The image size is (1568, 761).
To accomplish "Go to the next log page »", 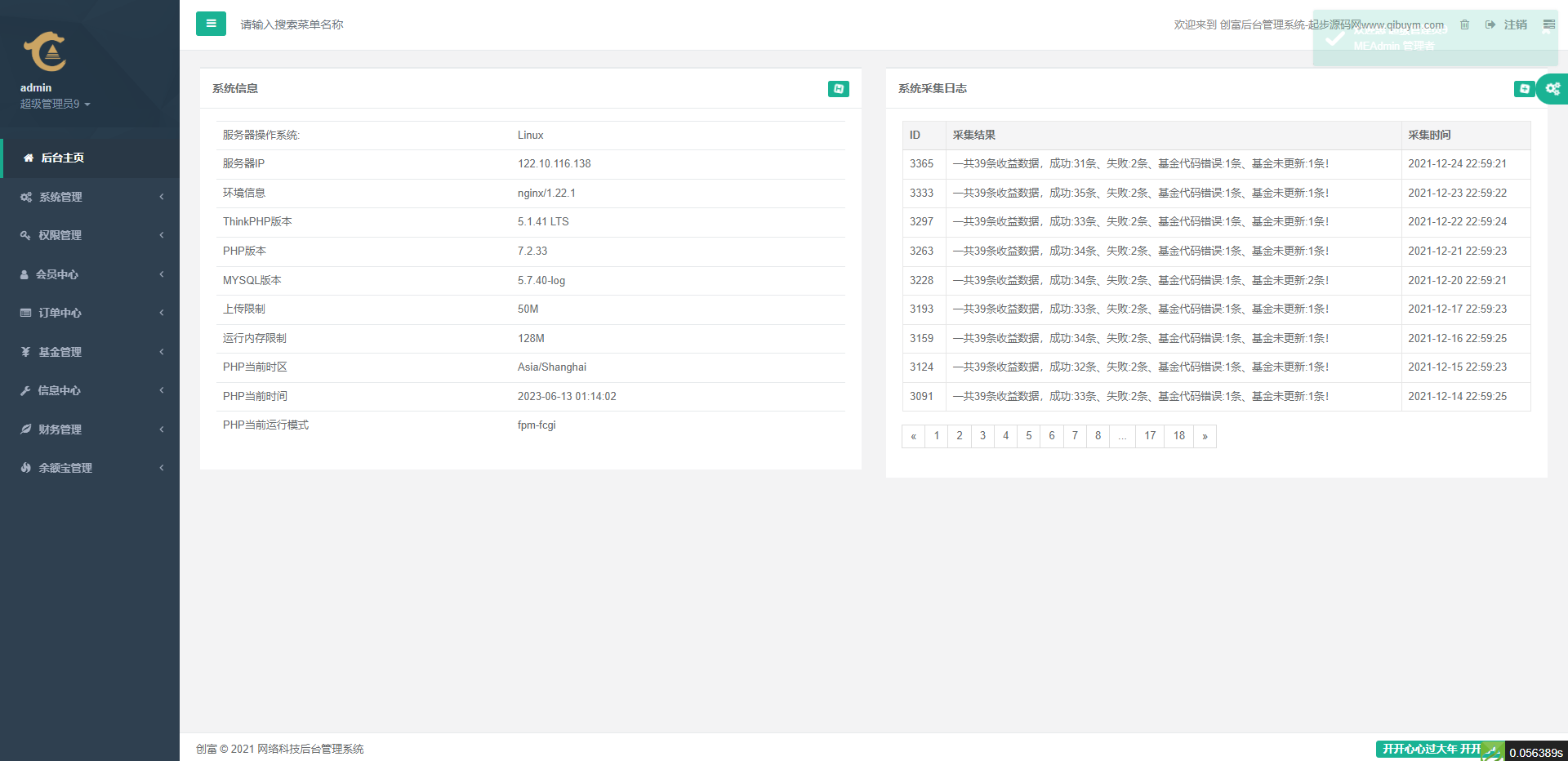I will pos(1205,436).
